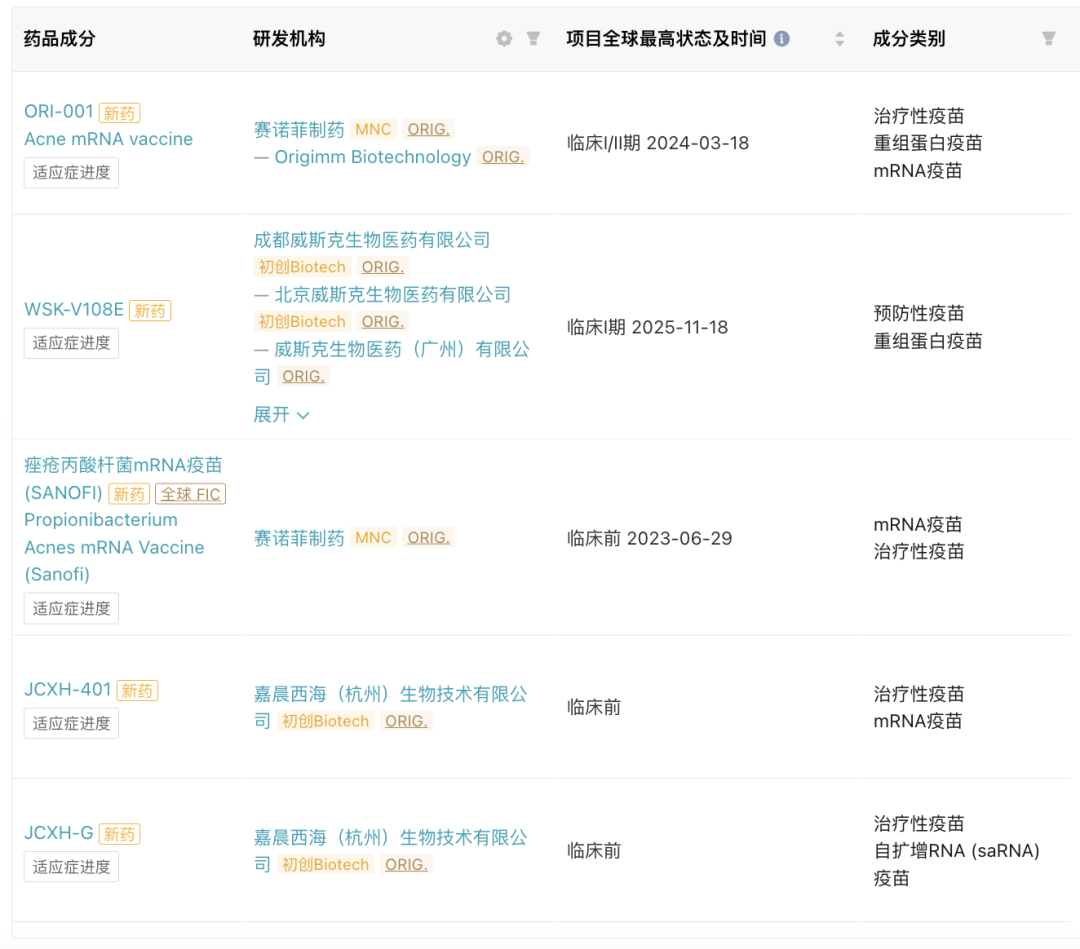Select 临床I期 2025-11-18 status cell

(647, 327)
